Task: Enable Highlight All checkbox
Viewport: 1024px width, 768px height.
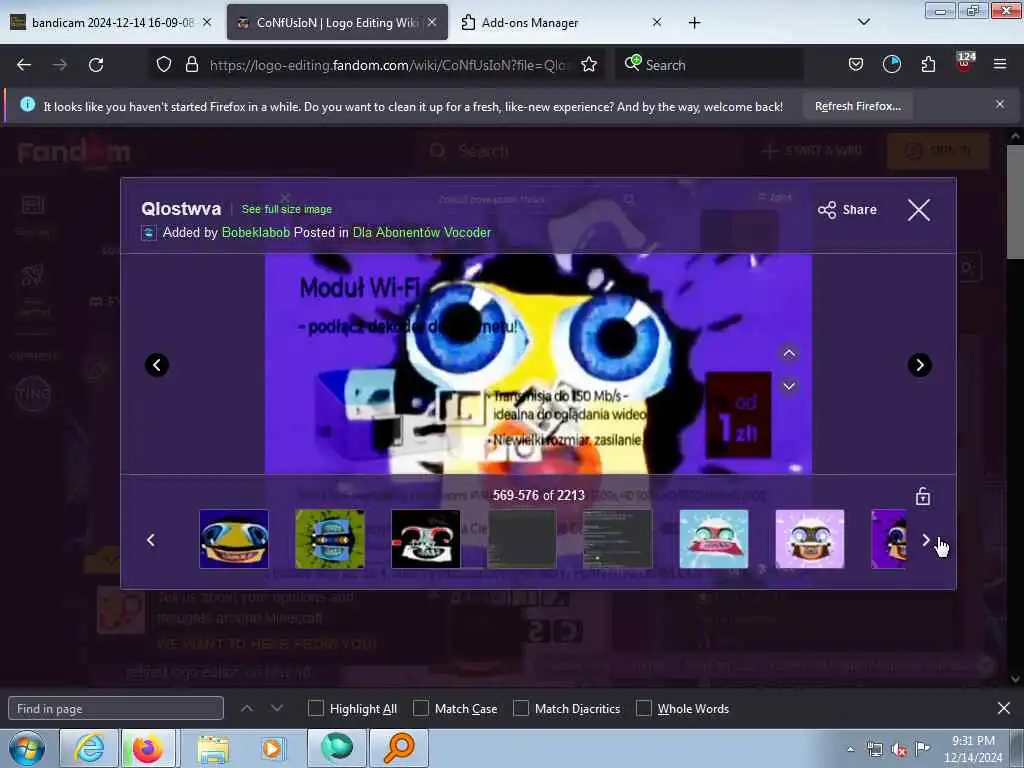Action: (315, 708)
